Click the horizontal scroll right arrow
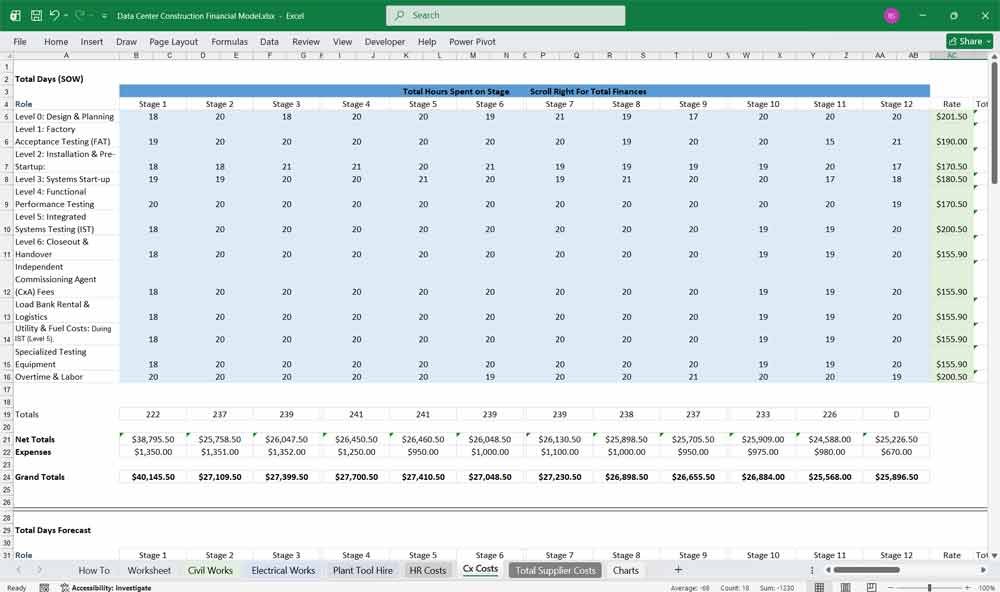Image resolution: width=1000 pixels, height=592 pixels. [983, 570]
